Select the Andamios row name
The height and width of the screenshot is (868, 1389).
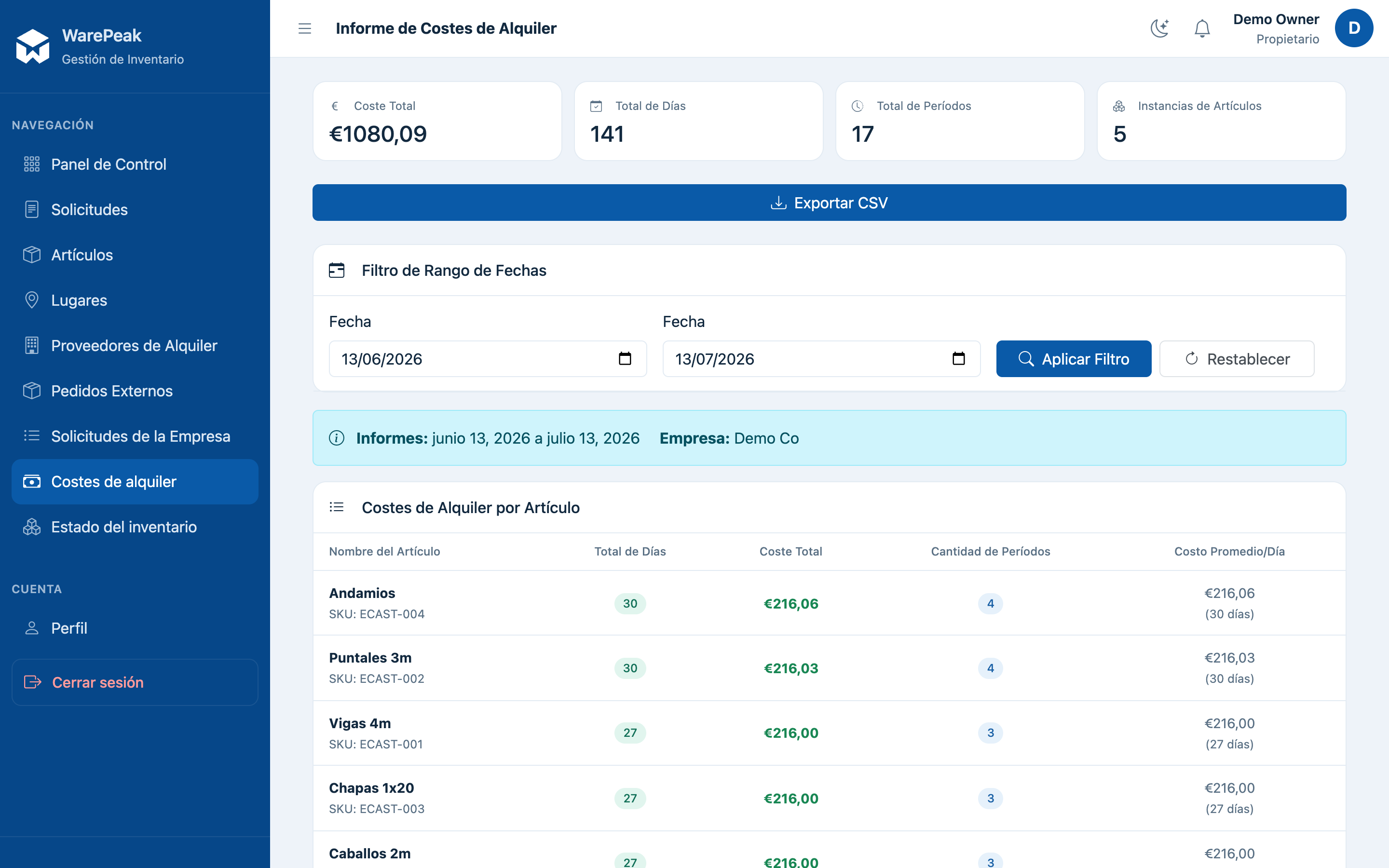pos(362,593)
